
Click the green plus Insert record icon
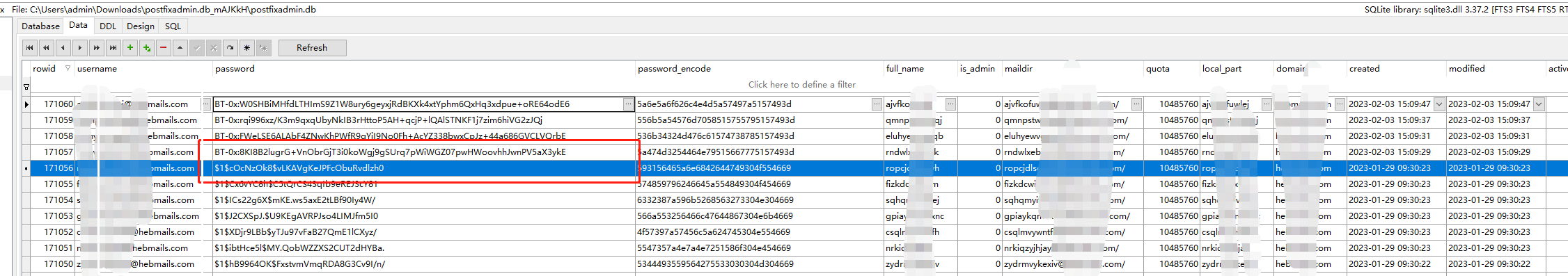coord(130,48)
